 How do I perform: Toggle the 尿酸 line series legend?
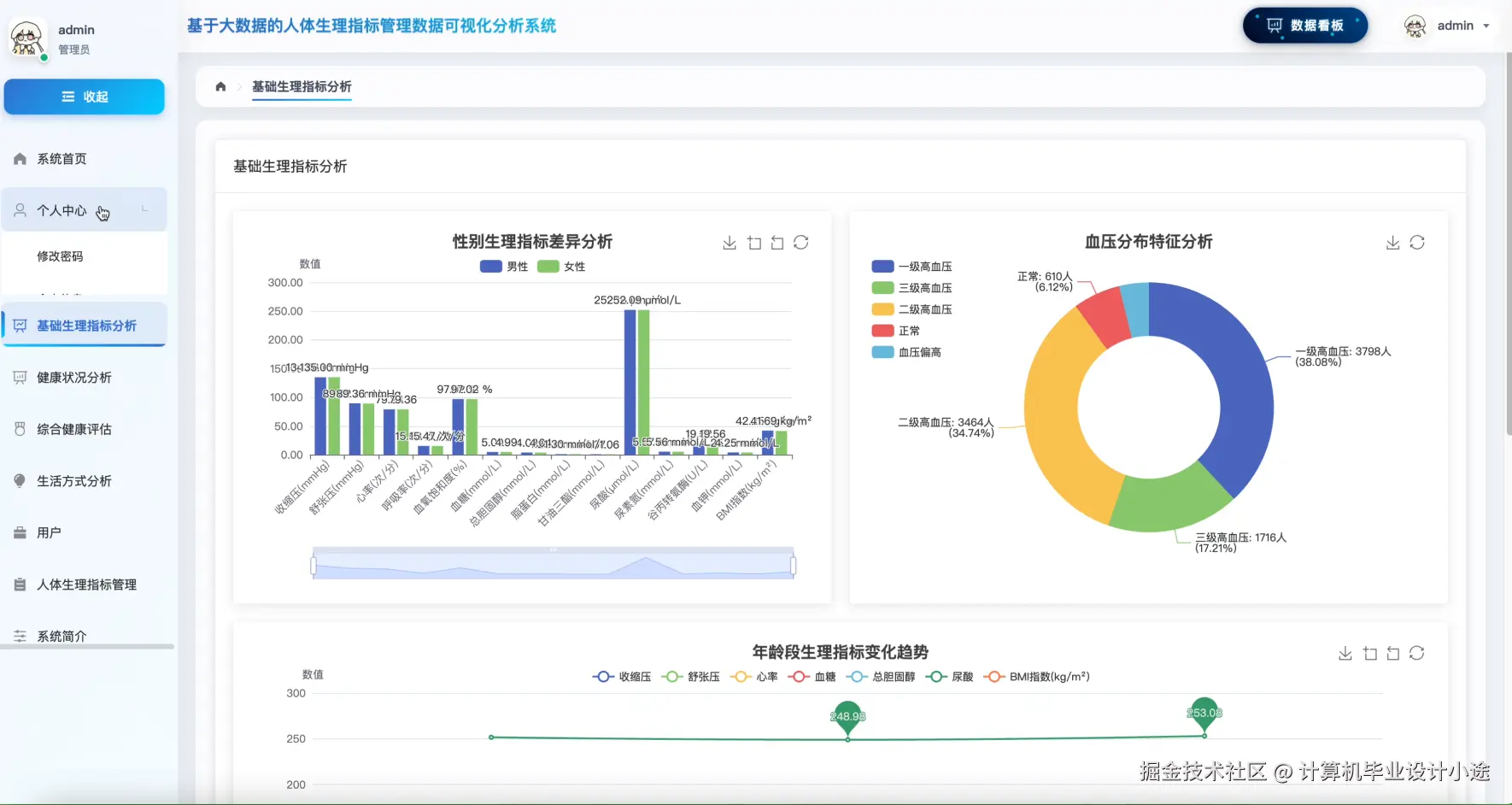tap(949, 677)
